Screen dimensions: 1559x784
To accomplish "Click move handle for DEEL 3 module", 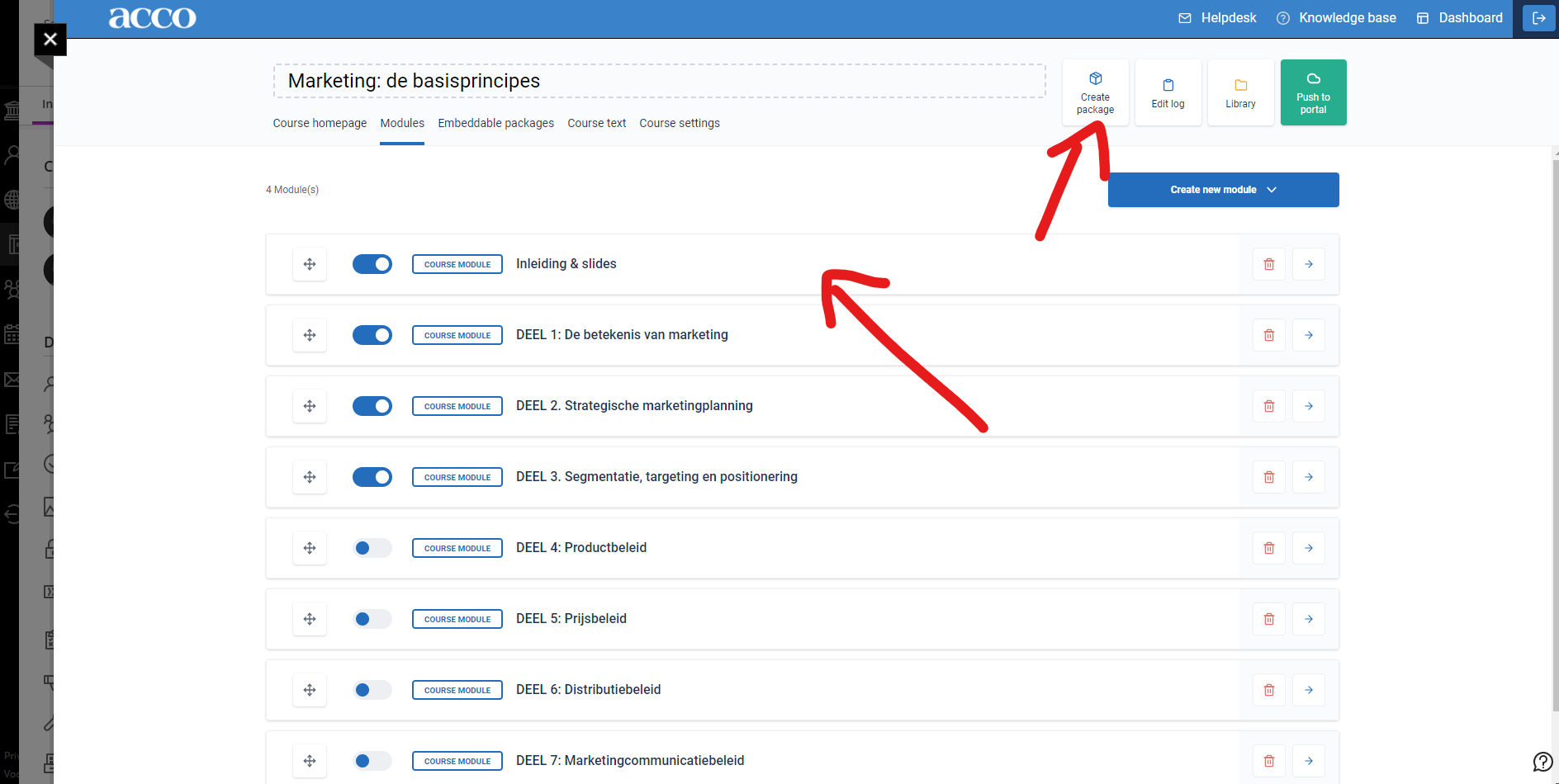I will tap(310, 477).
